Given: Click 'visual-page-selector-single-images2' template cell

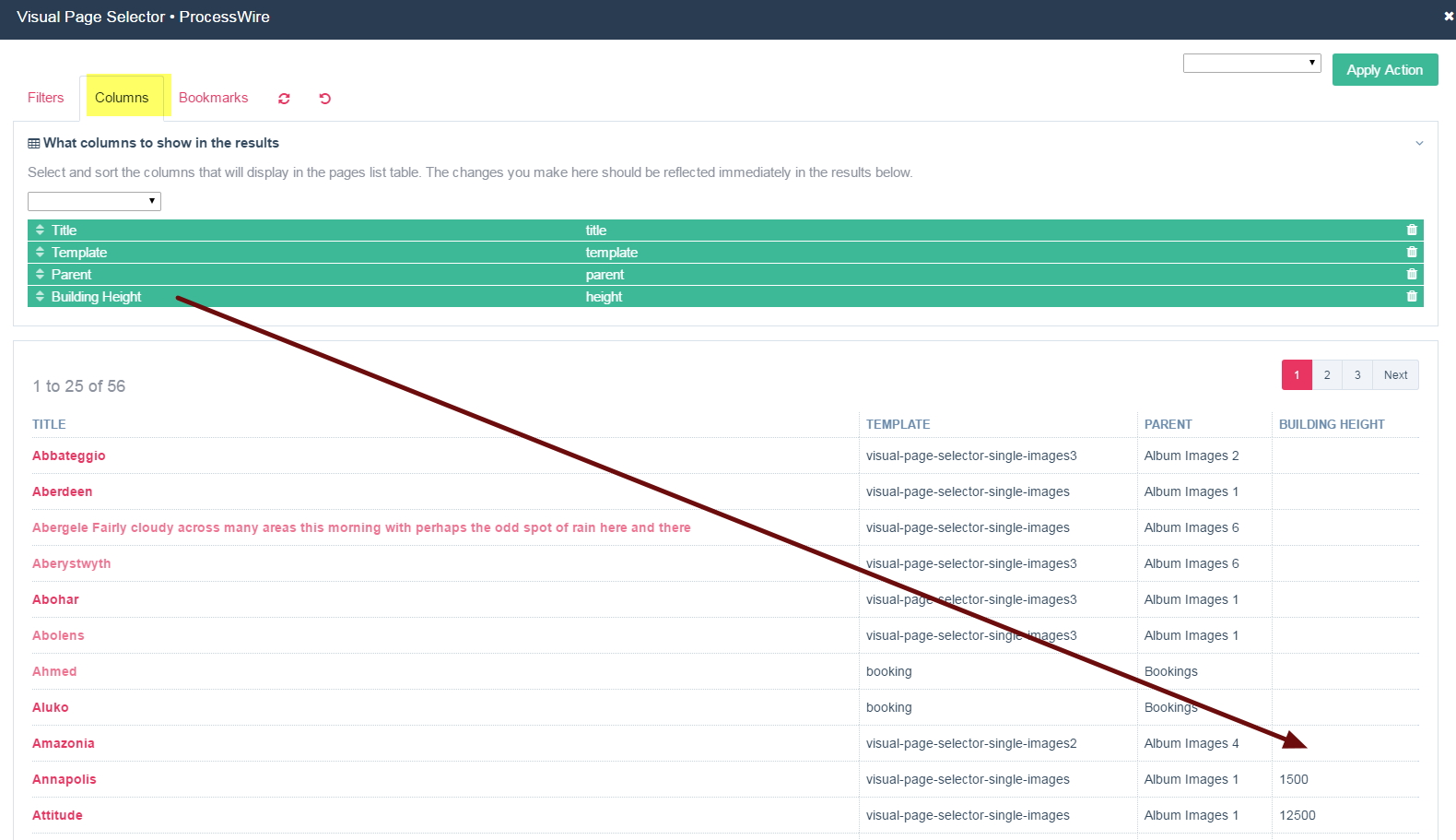Looking at the screenshot, I should point(971,743).
